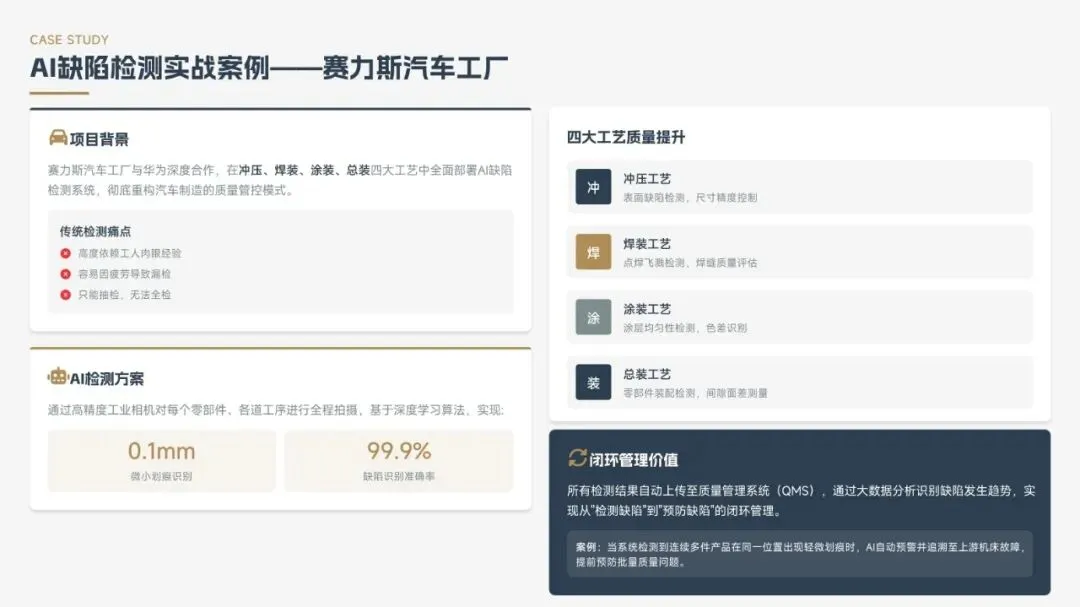Screen dimensions: 1080x607
Task: Click the CASE STUDY label
Action: (69, 40)
